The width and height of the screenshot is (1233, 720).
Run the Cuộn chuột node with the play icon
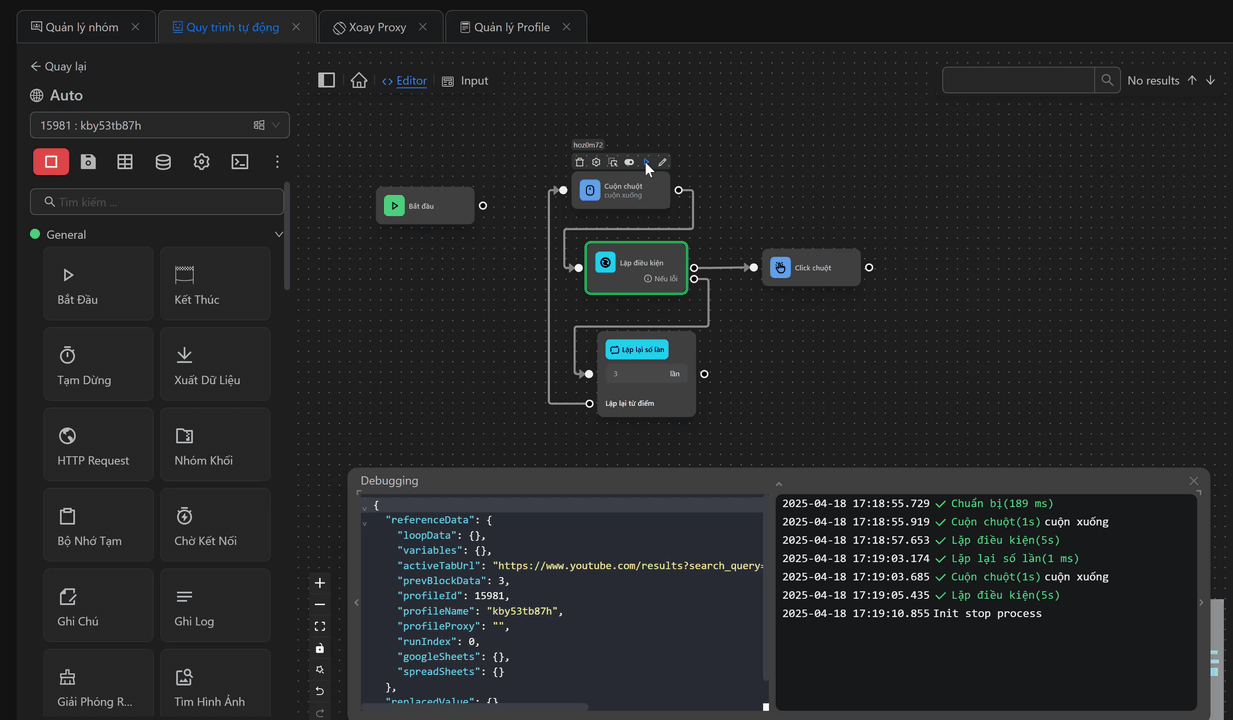tap(645, 162)
